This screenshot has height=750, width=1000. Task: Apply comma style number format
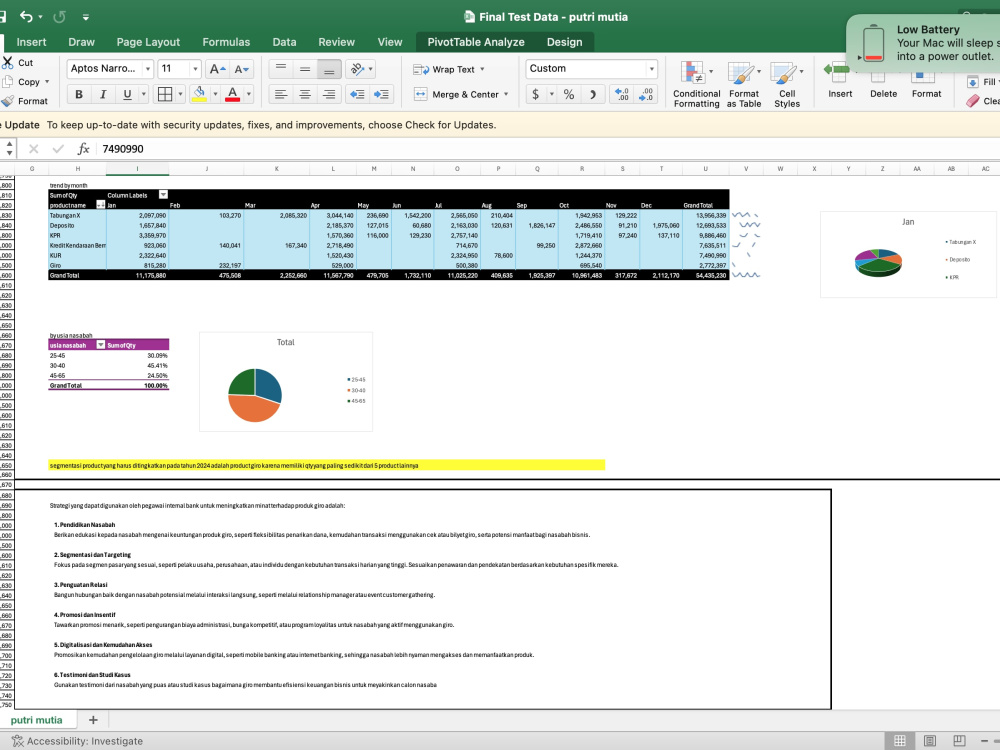click(x=592, y=94)
